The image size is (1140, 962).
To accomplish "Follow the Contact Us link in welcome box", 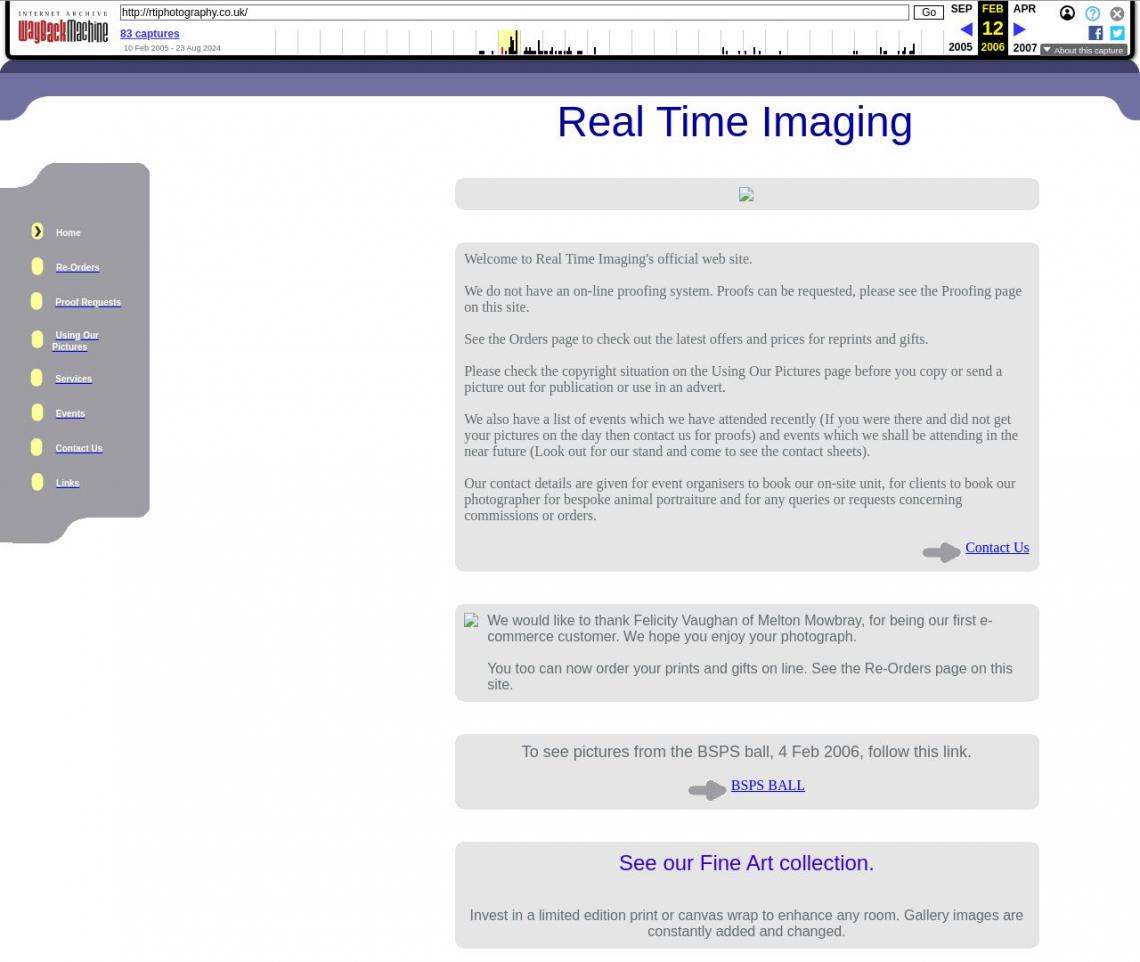I will coord(996,548).
